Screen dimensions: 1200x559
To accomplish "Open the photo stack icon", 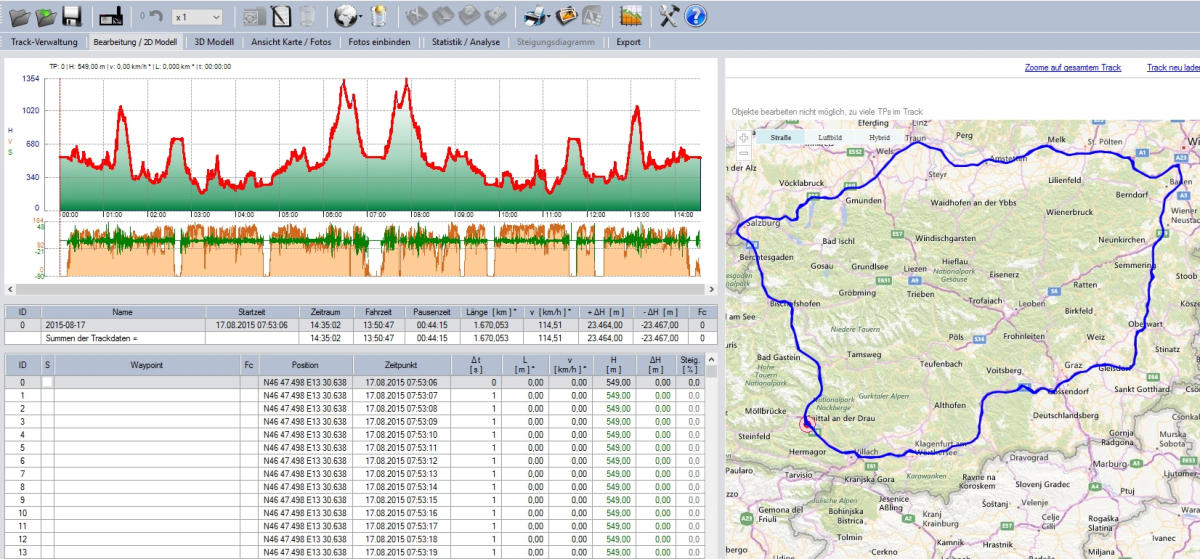I will pyautogui.click(x=566, y=16).
